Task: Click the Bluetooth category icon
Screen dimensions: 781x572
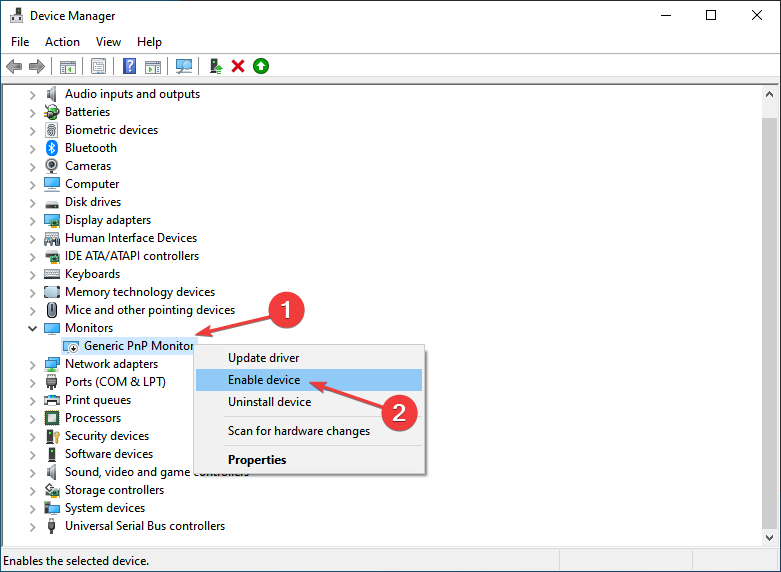Action: coord(52,148)
